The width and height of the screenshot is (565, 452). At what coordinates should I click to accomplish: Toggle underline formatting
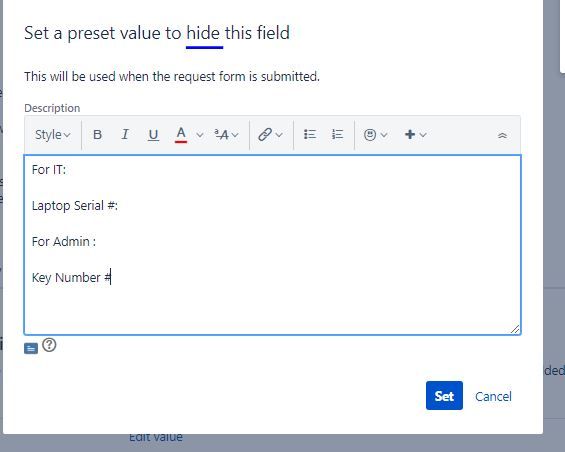pyautogui.click(x=153, y=135)
